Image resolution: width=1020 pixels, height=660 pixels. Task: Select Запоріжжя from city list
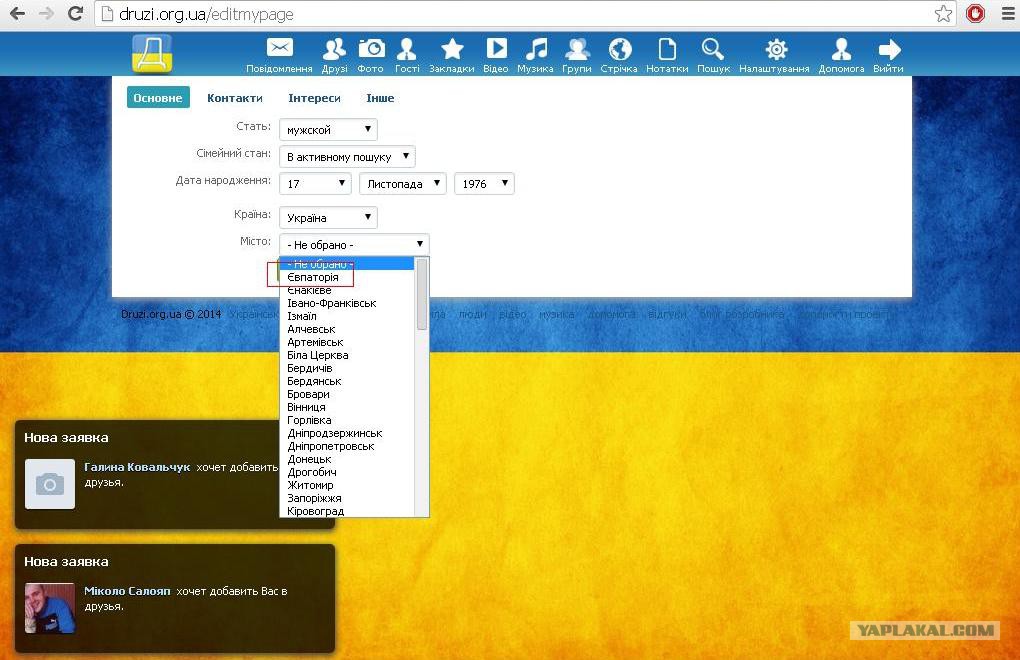(347, 498)
